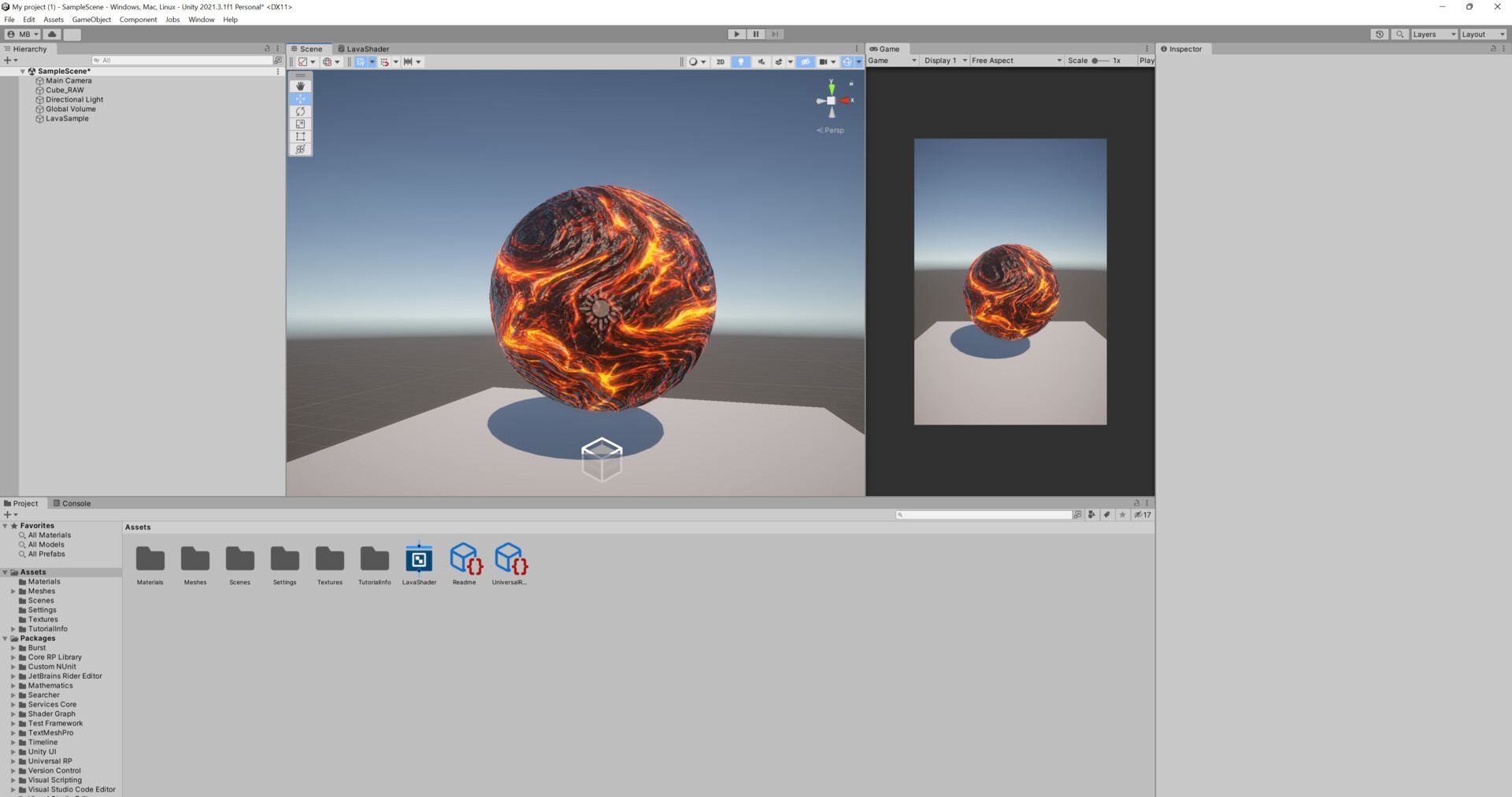
Task: Mute scene audio in Scene view toolbar
Action: (x=761, y=61)
